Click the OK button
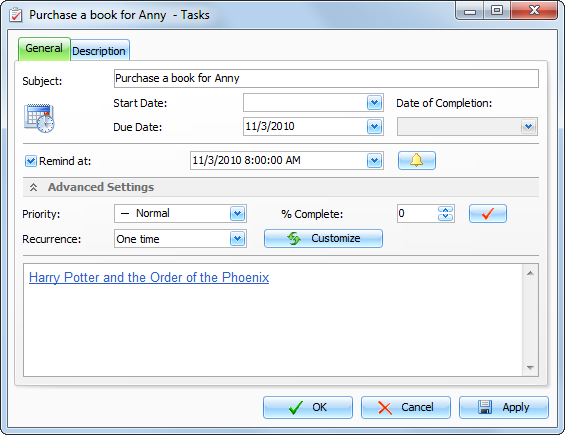Image resolution: width=565 pixels, height=435 pixels. click(x=308, y=408)
